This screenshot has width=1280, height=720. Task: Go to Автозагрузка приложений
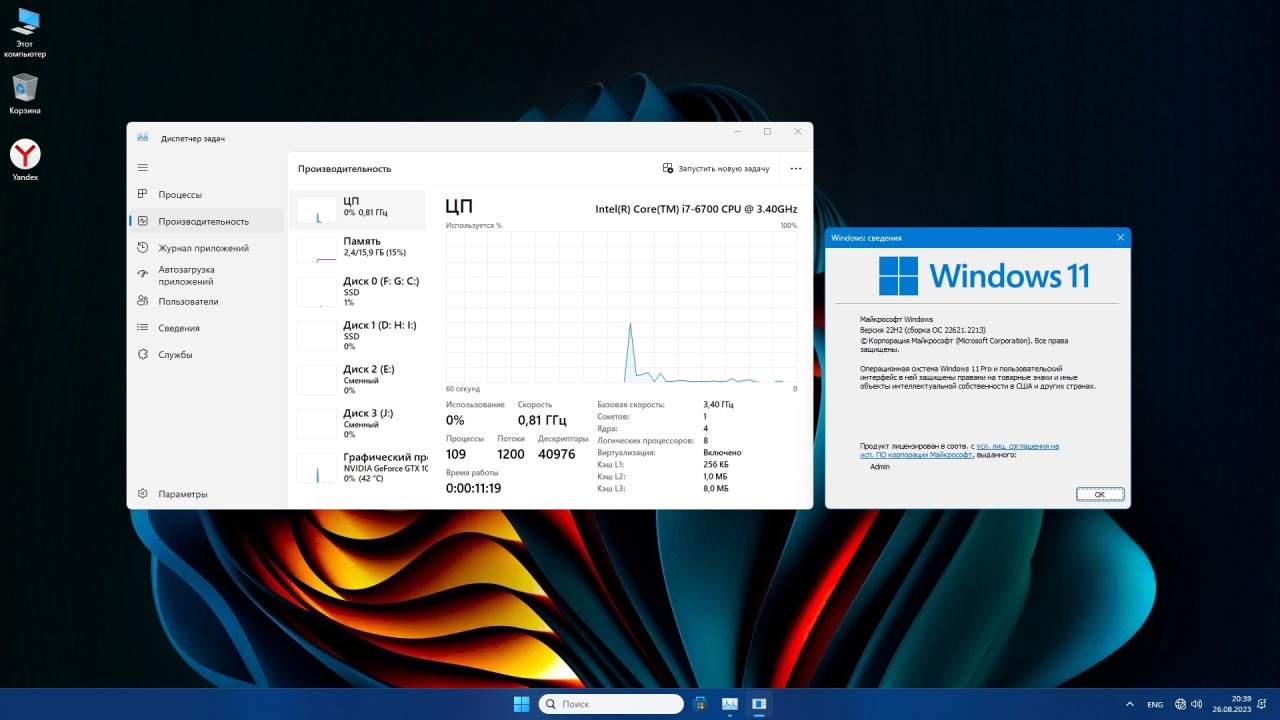click(207, 275)
